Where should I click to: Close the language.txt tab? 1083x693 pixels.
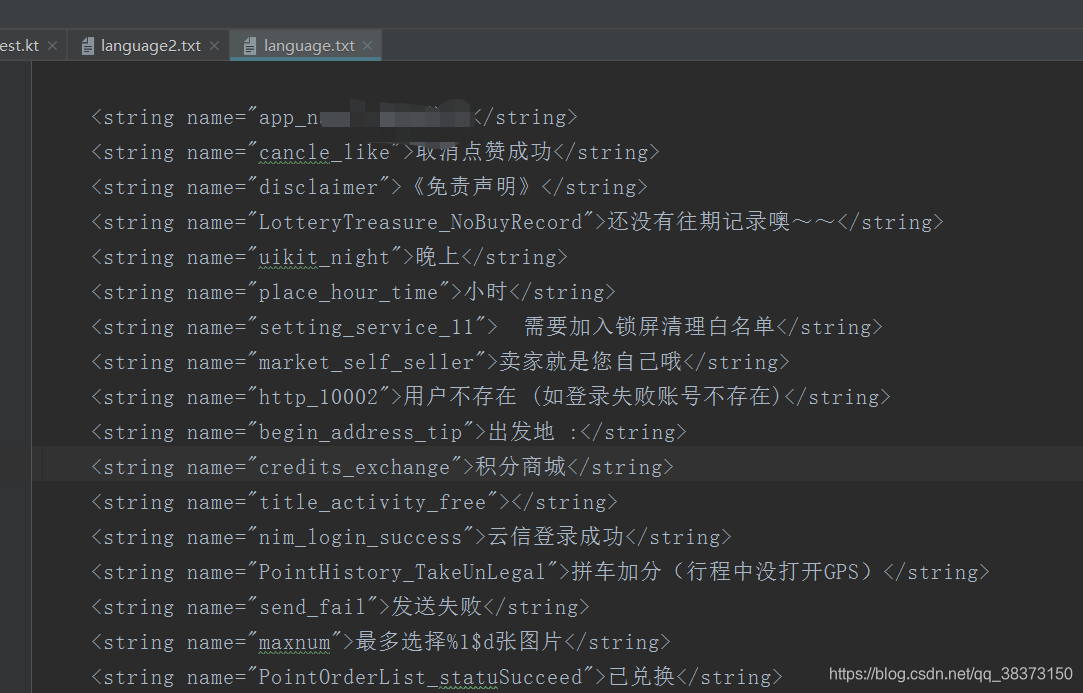point(367,45)
